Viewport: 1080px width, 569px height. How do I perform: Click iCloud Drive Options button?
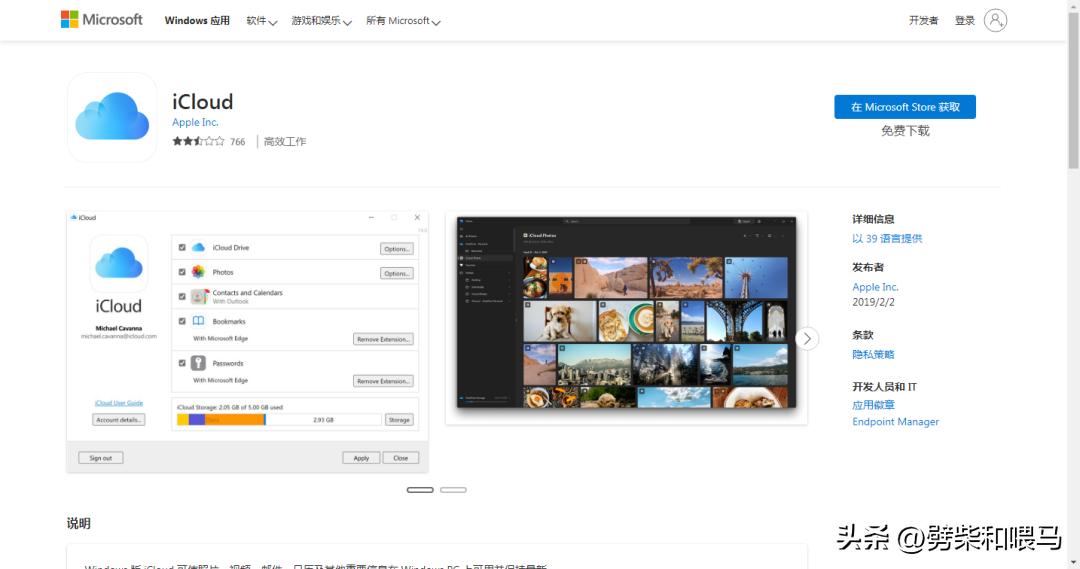397,249
